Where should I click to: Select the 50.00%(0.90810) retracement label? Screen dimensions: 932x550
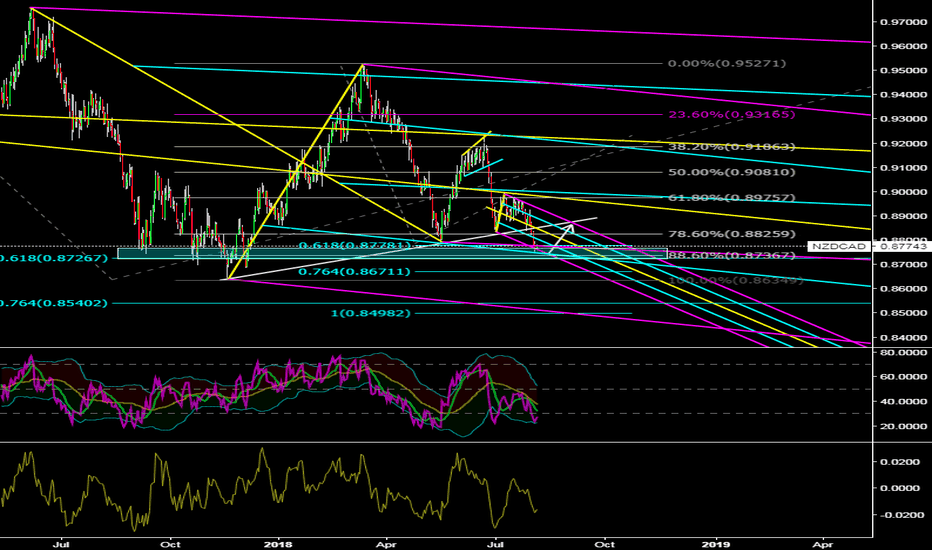pos(732,172)
